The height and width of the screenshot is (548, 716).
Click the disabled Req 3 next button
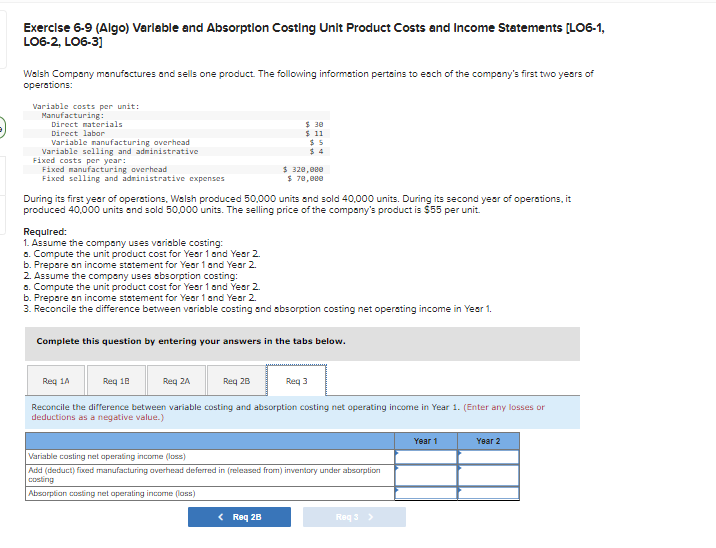(x=354, y=517)
